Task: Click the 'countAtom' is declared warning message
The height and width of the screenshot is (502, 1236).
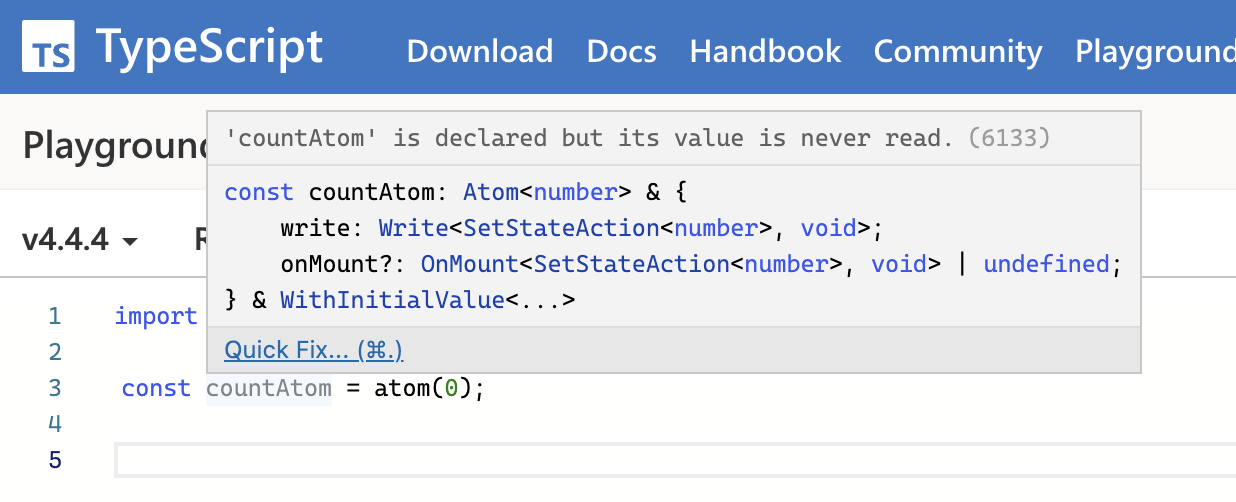Action: 589,138
